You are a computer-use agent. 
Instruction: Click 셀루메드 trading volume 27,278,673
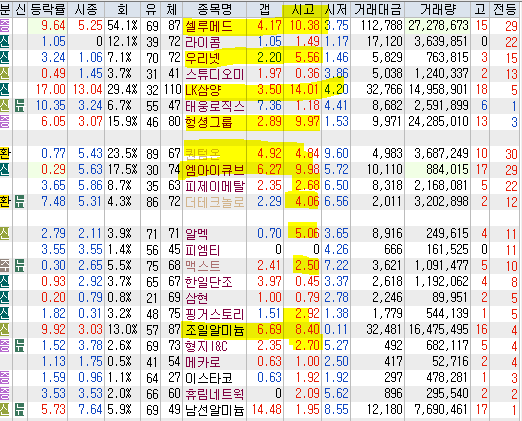[x=438, y=26]
